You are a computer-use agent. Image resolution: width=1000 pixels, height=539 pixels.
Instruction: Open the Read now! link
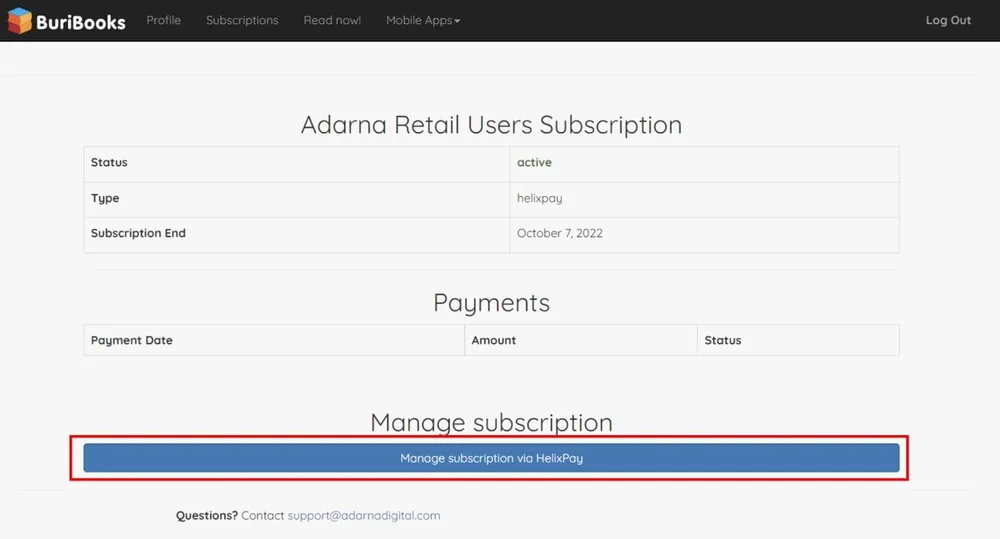(x=332, y=20)
